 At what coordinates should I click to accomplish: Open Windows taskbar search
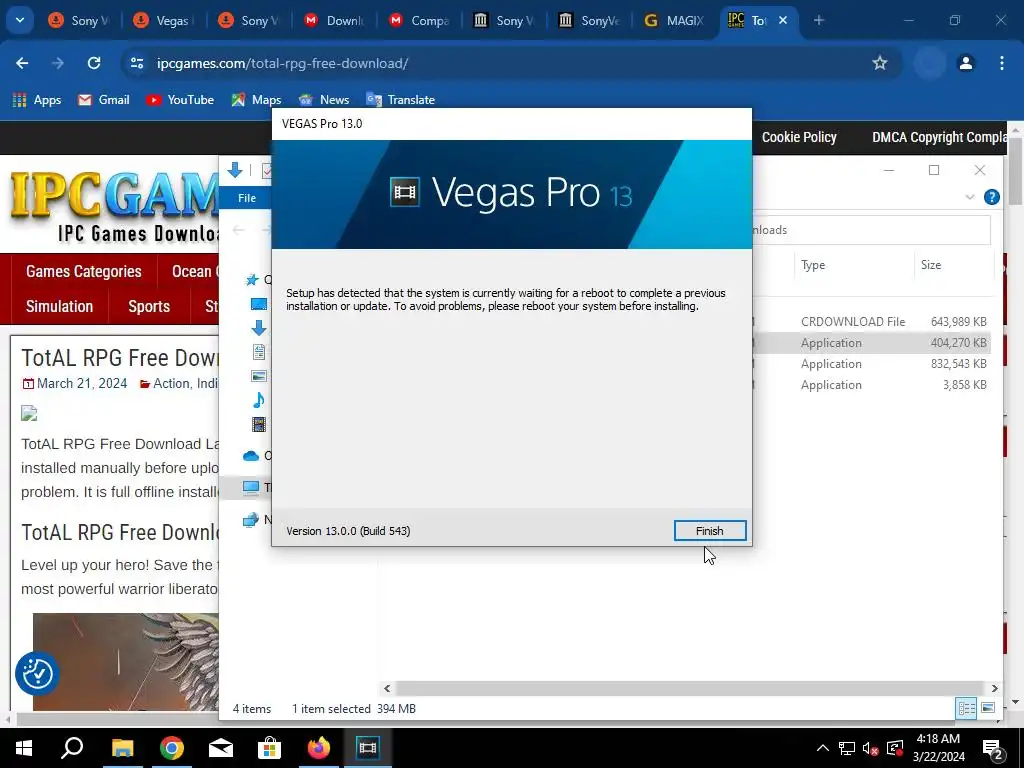[72, 748]
